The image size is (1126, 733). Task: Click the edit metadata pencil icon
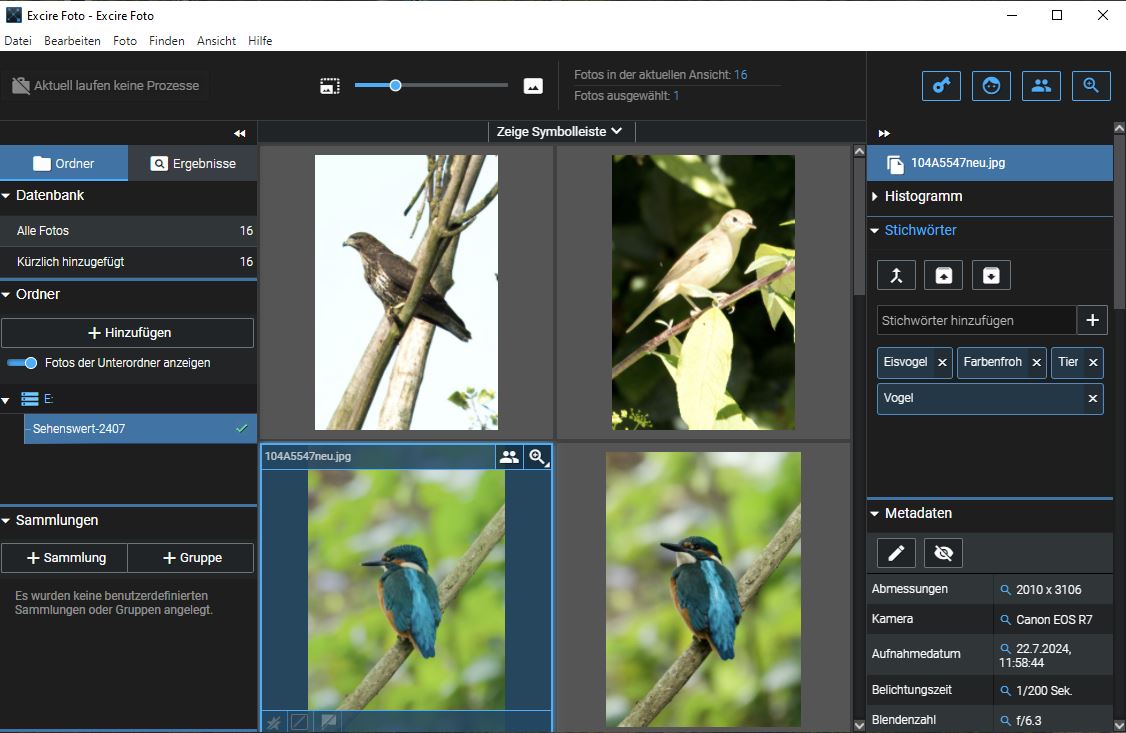896,553
